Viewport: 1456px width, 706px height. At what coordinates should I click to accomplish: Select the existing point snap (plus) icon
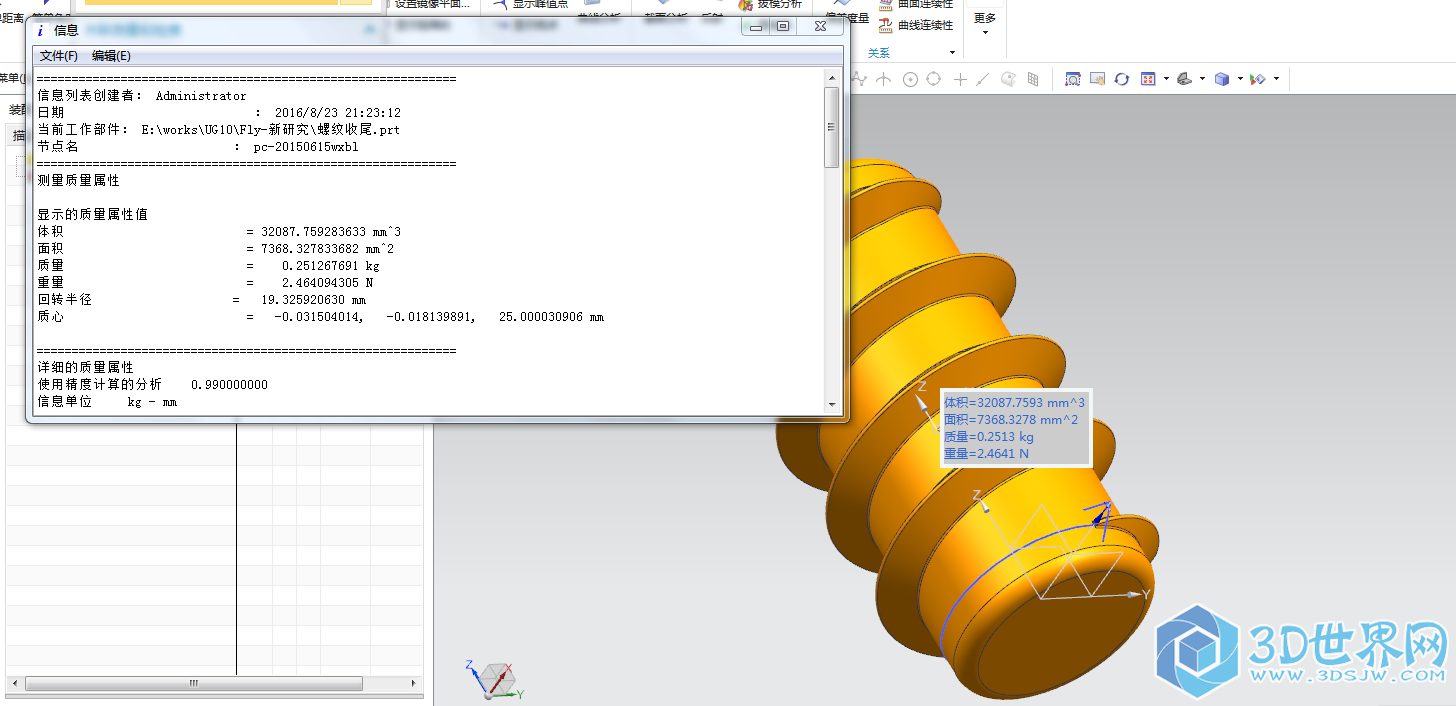[960, 79]
